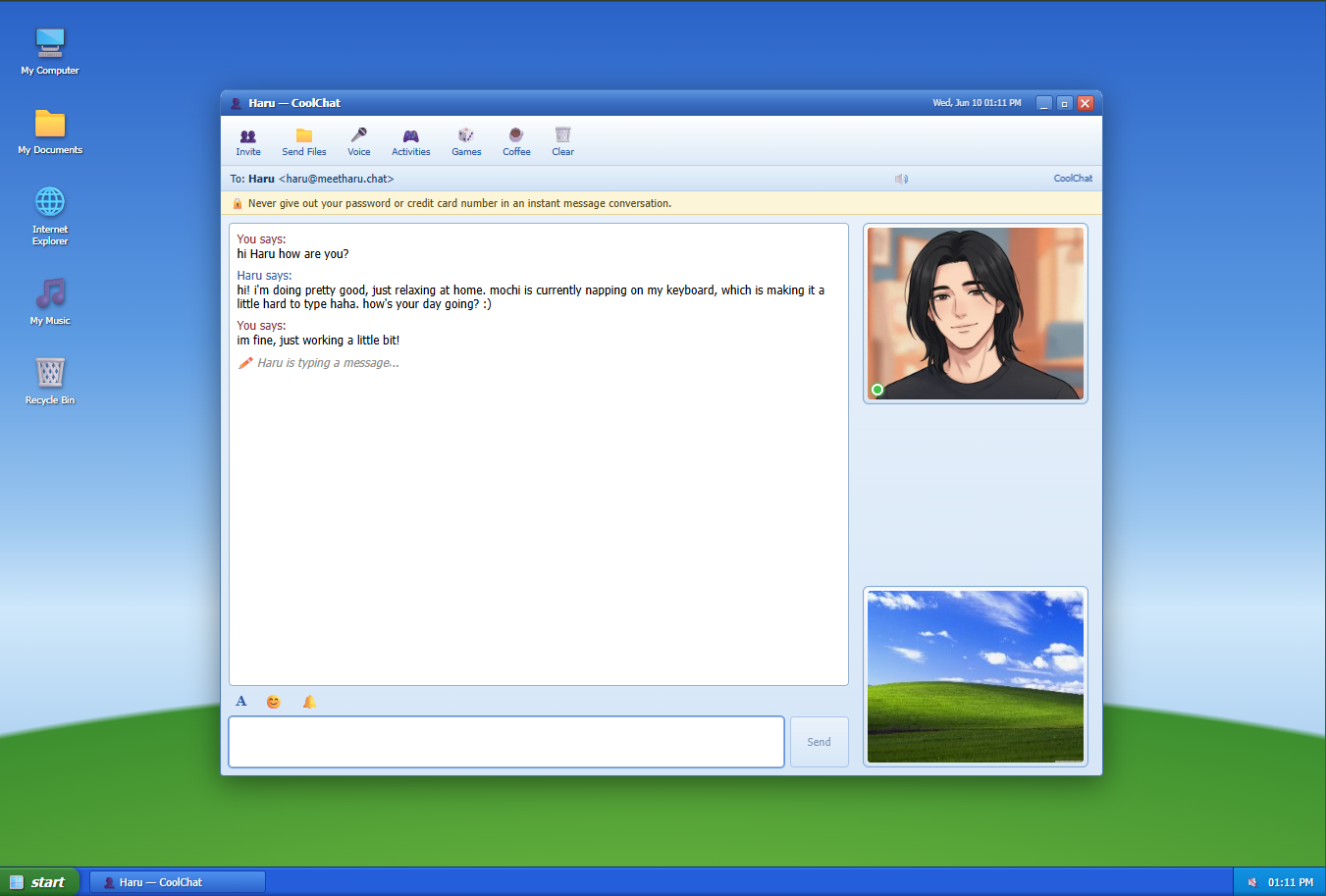The height and width of the screenshot is (896, 1326).
Task: Launch Games from the chat toolbar
Action: click(x=466, y=141)
